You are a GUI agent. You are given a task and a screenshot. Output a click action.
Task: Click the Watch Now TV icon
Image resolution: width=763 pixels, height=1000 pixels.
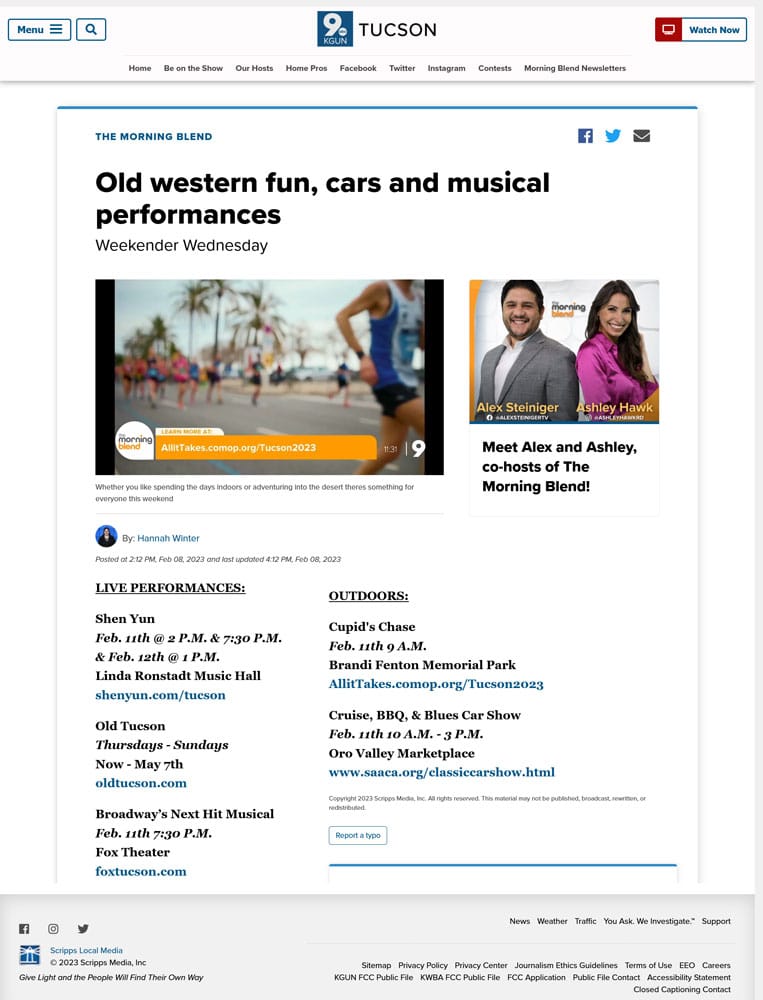pos(669,29)
